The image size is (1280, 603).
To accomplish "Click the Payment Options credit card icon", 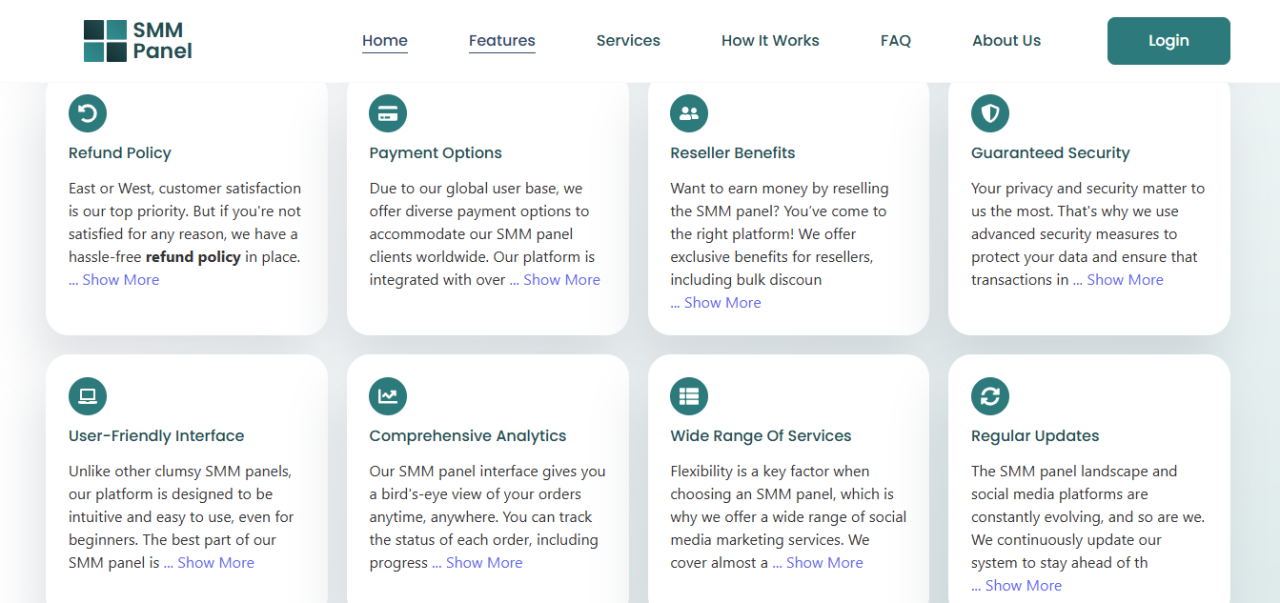I will [388, 113].
